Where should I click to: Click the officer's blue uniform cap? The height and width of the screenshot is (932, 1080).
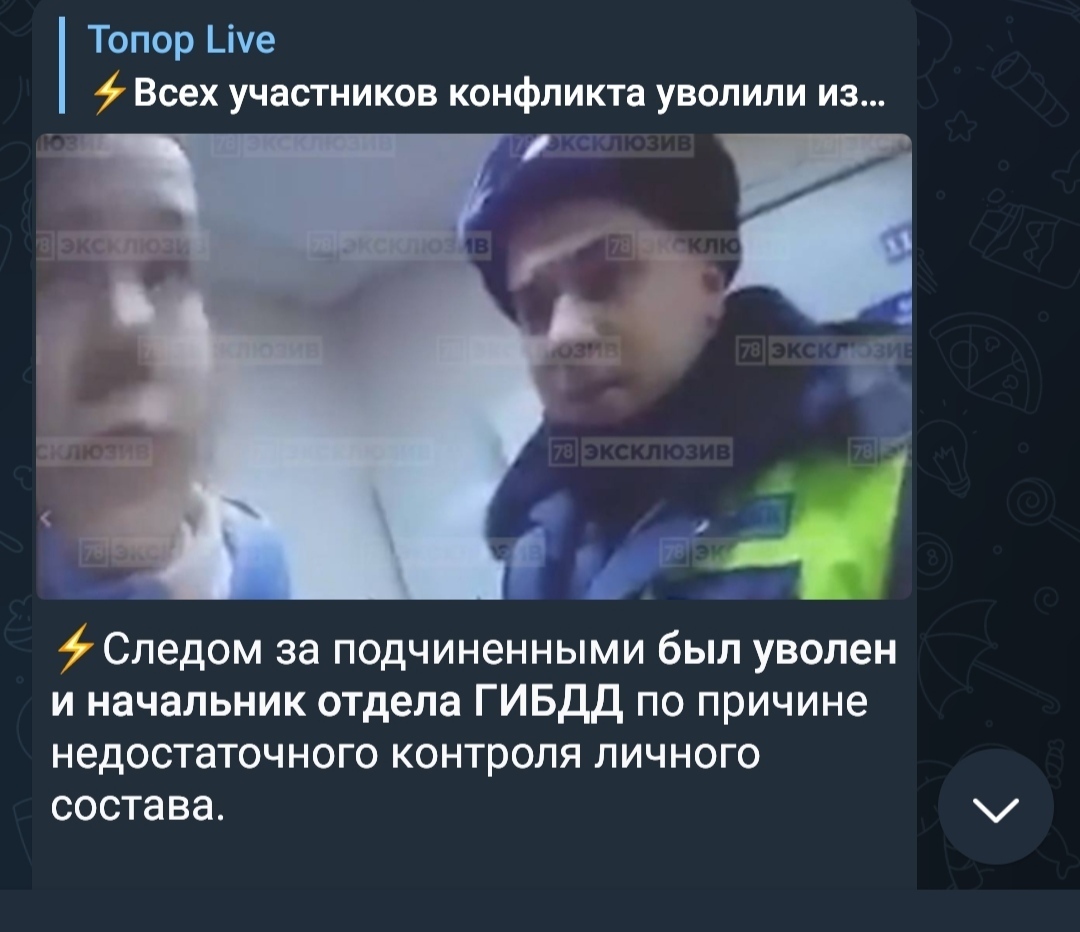[599, 200]
